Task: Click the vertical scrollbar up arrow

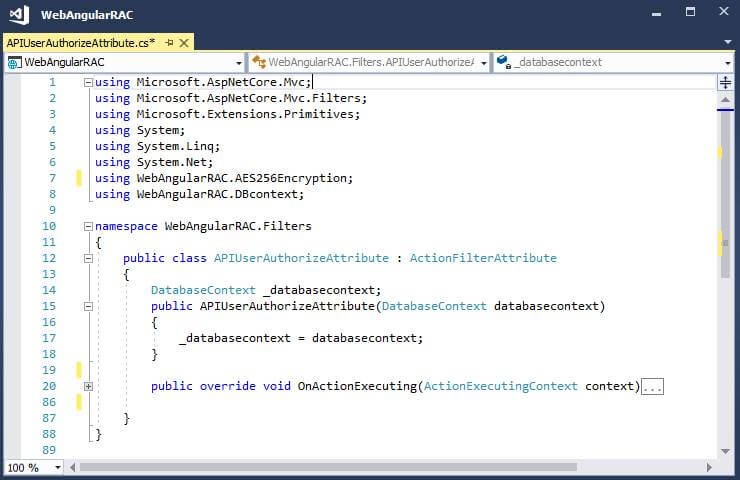Action: 725,100
